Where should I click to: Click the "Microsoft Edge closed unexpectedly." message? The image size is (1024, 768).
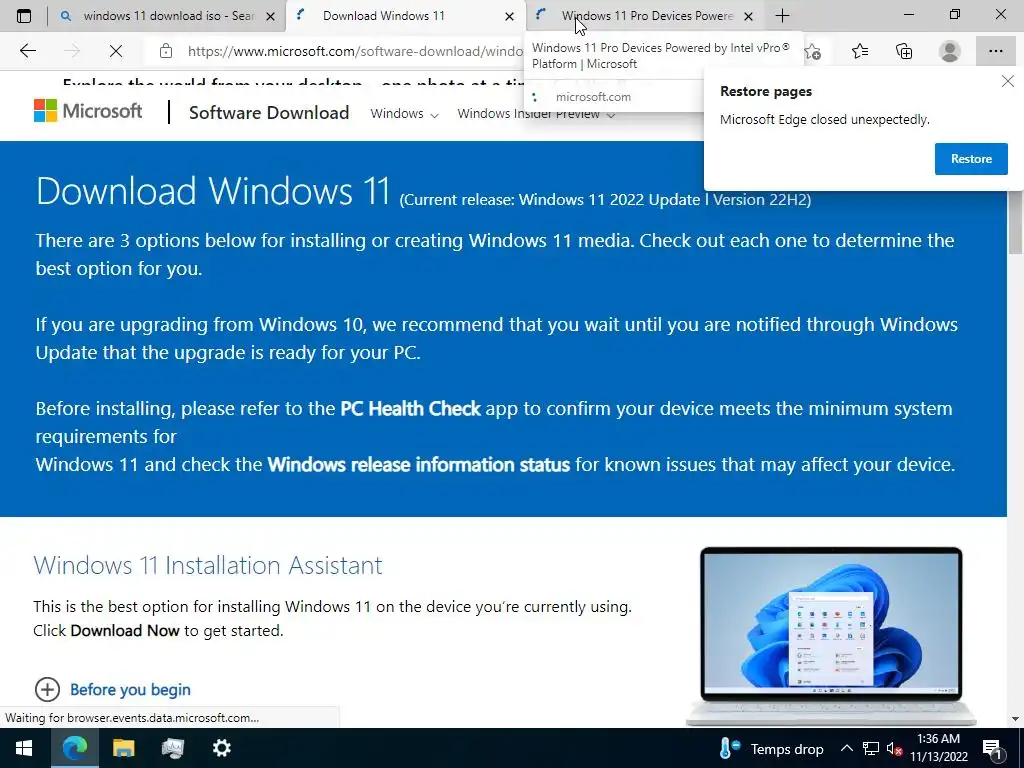coord(824,120)
